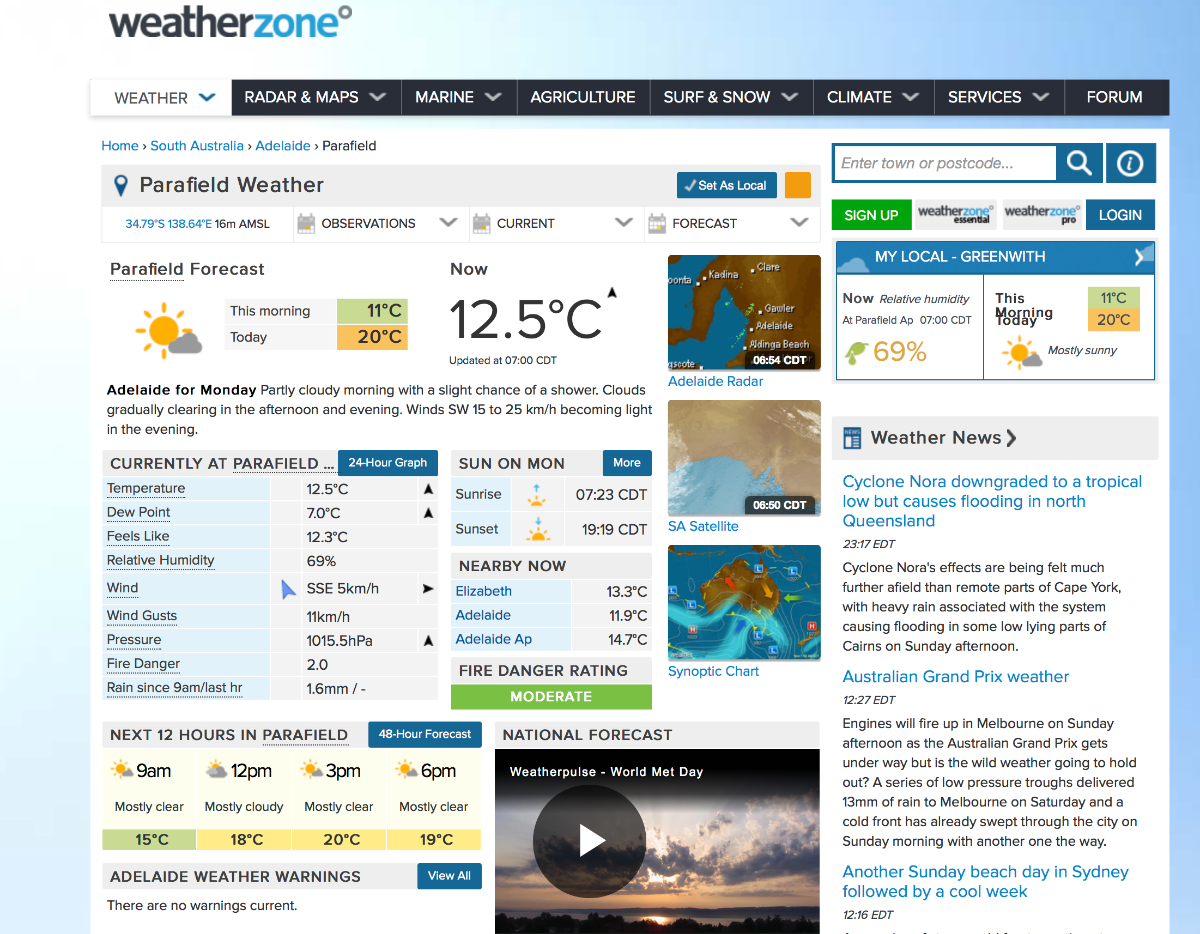Screen dimensions: 1200x934
Task: Click the Sign Up button
Action: (871, 215)
